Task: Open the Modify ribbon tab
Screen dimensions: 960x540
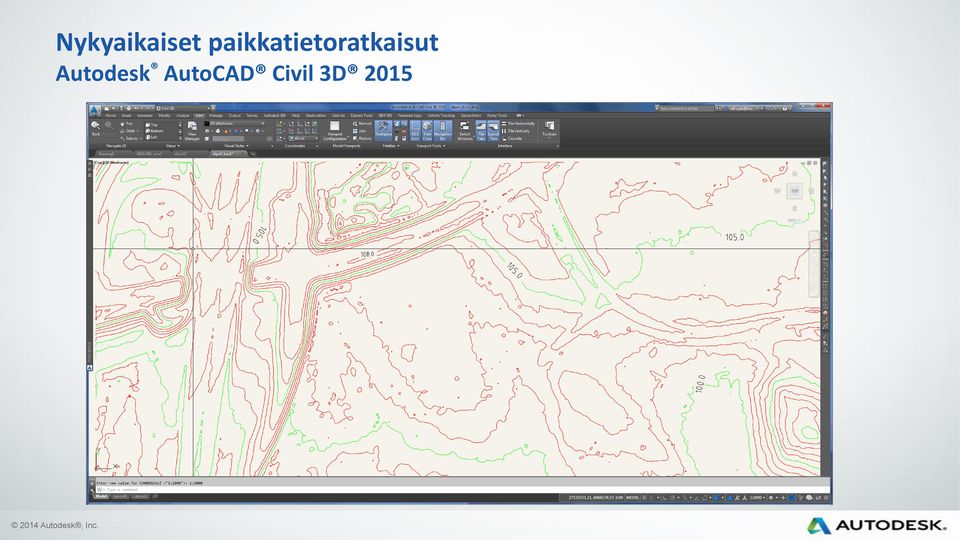Action: (165, 116)
